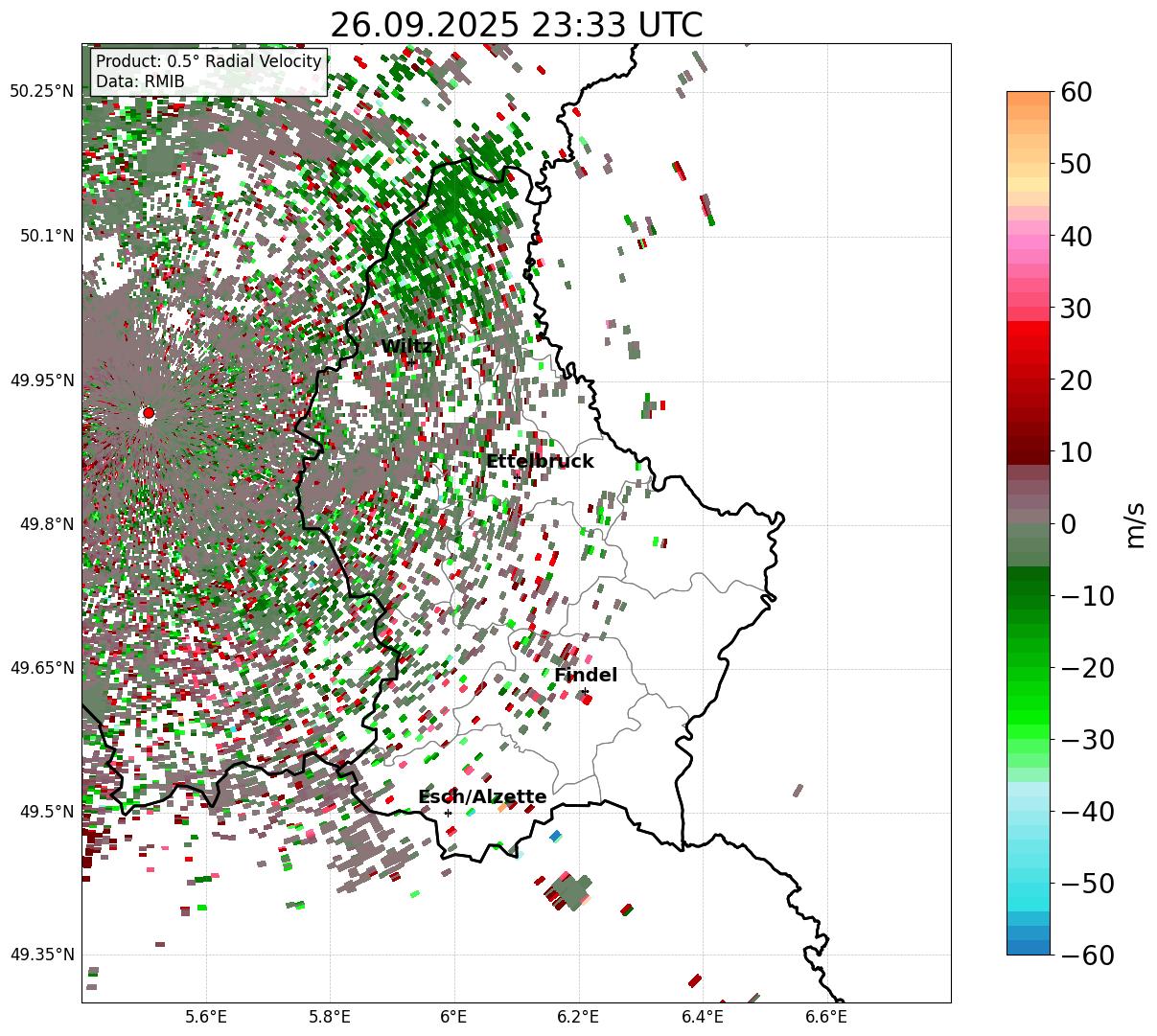Click the large gray-green echo blob south of Findel
This screenshot has height=1036, width=1157.
(x=574, y=892)
